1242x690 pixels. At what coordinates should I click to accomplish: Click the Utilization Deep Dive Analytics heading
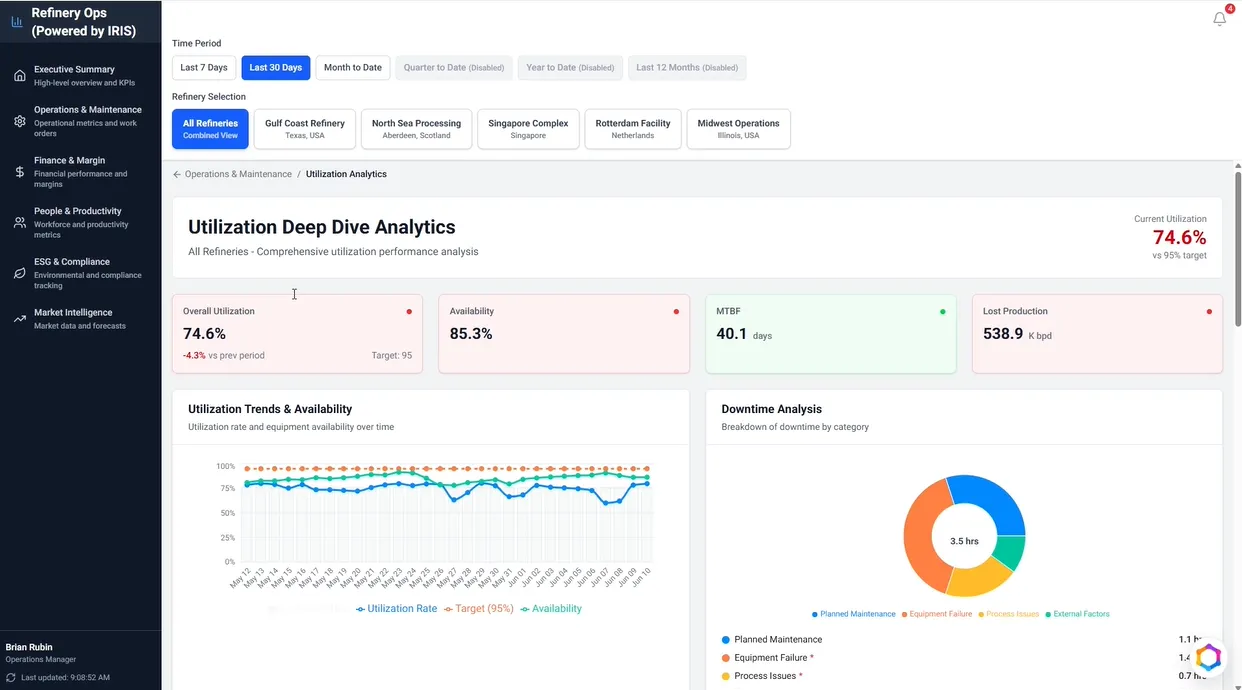point(322,227)
